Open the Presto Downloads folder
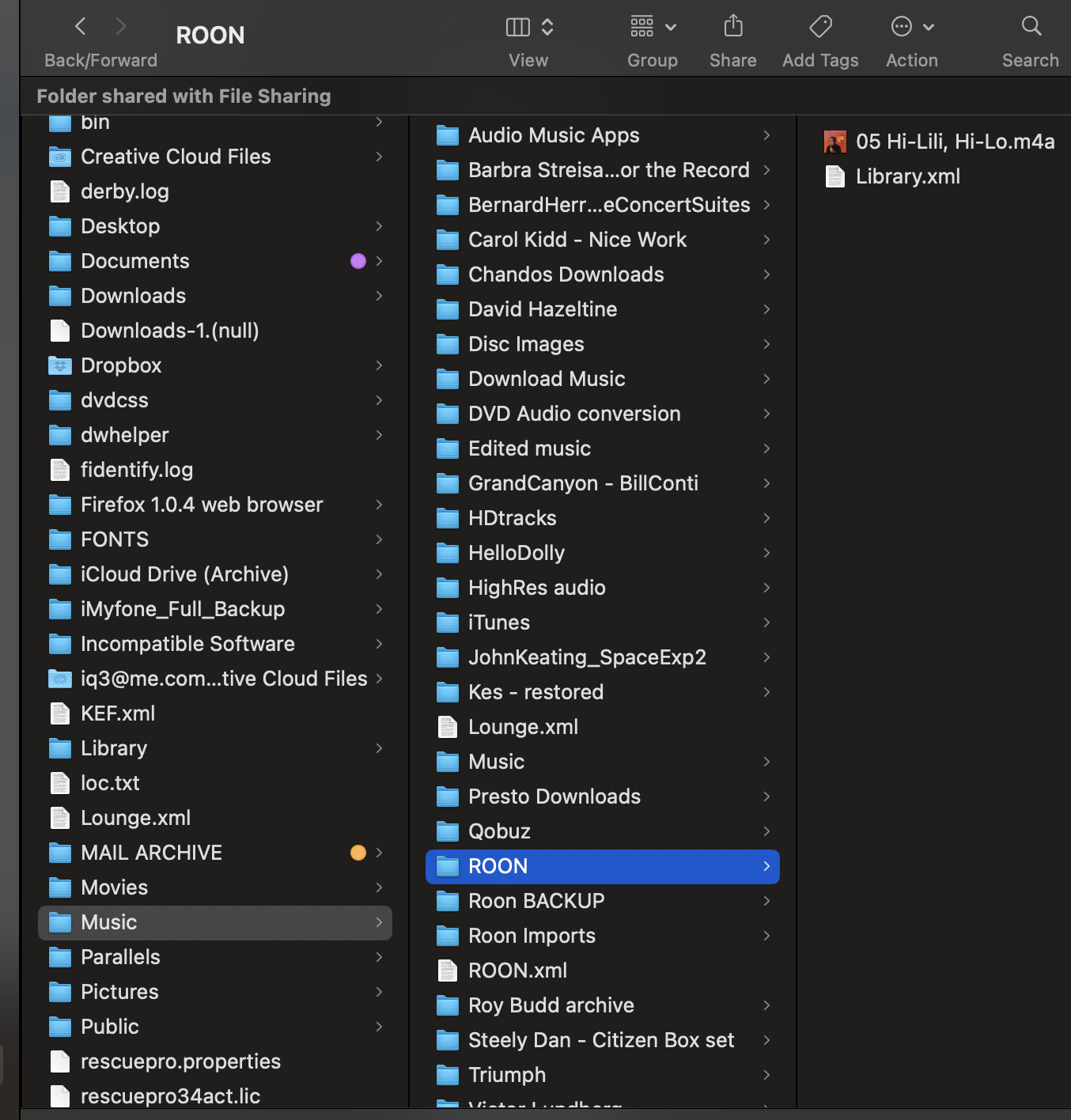This screenshot has height=1120, width=1071. (x=554, y=796)
